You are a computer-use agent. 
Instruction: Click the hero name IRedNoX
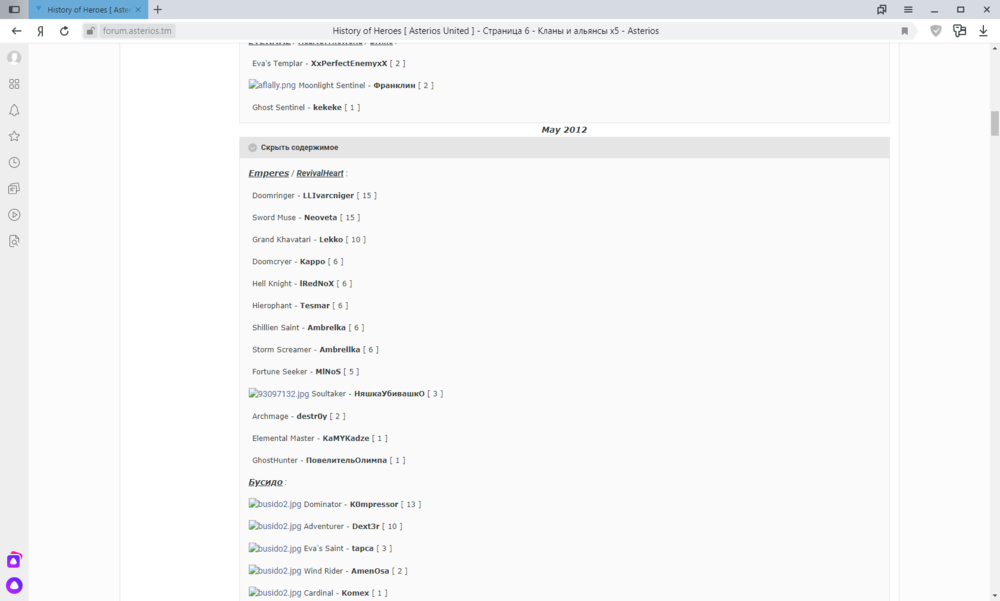click(317, 283)
